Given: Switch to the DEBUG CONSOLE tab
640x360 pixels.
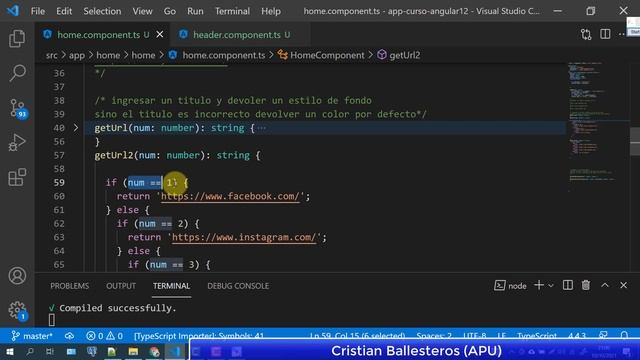Looking at the screenshot, I should (238, 286).
